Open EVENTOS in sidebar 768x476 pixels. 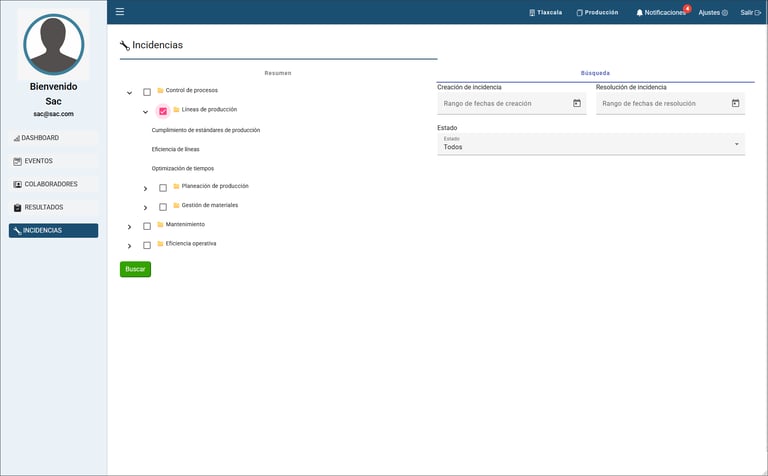(x=53, y=161)
